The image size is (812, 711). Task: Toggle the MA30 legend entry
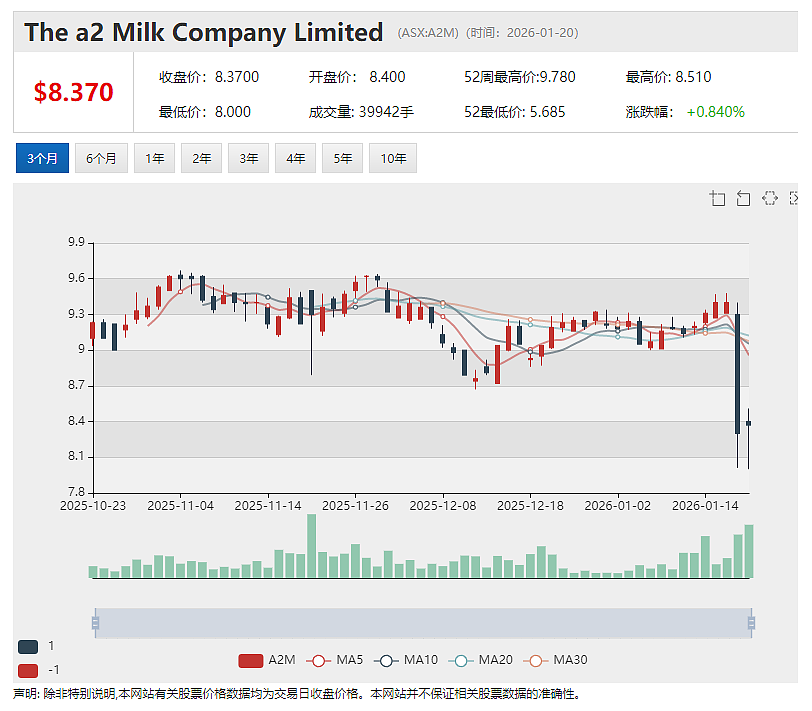point(555,660)
